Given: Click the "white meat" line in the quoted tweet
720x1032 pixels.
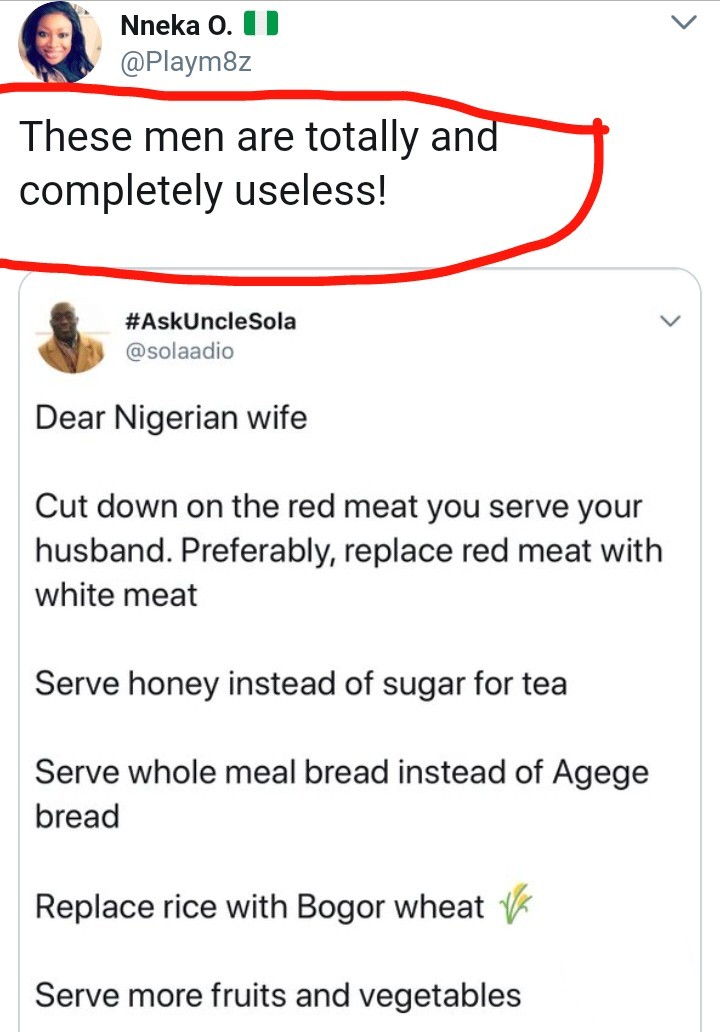Looking at the screenshot, I should 116,595.
